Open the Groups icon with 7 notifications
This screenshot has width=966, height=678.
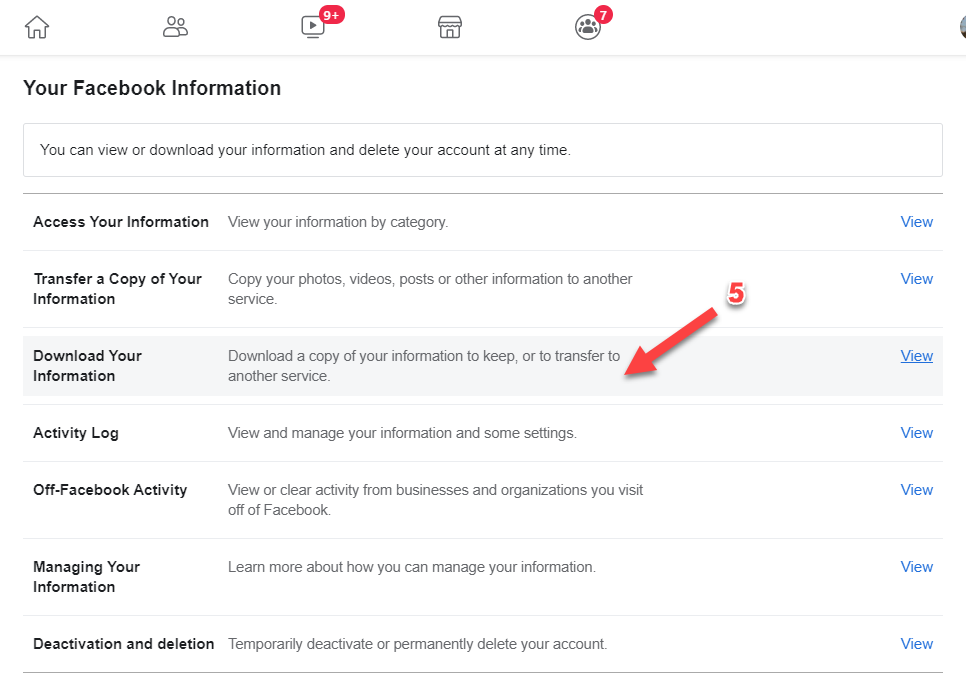tap(588, 27)
